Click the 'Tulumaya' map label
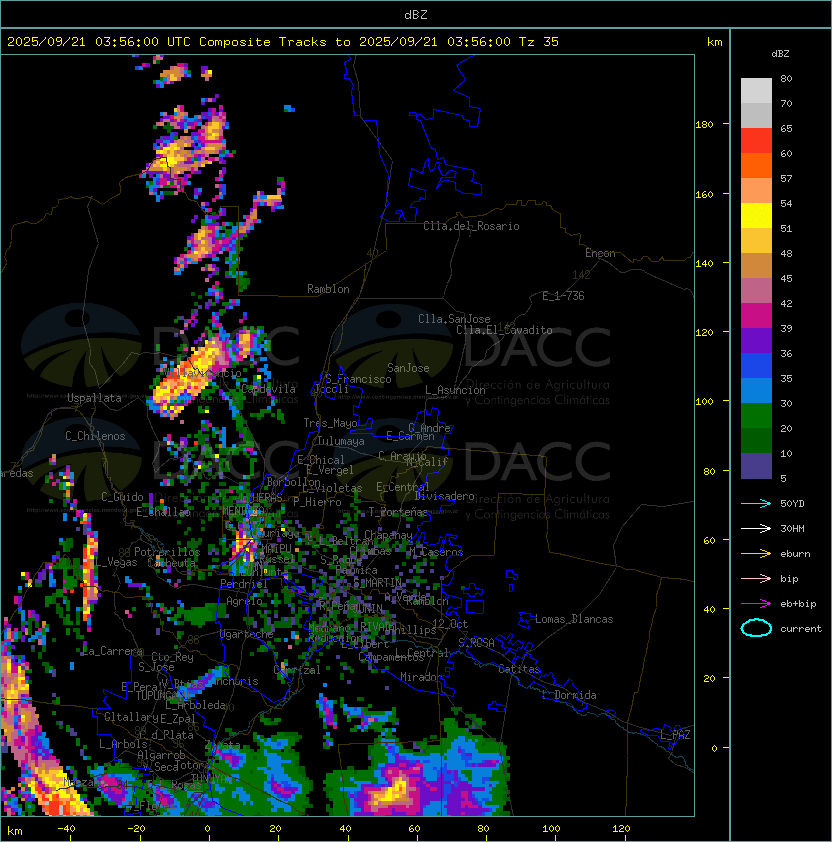 [341, 441]
